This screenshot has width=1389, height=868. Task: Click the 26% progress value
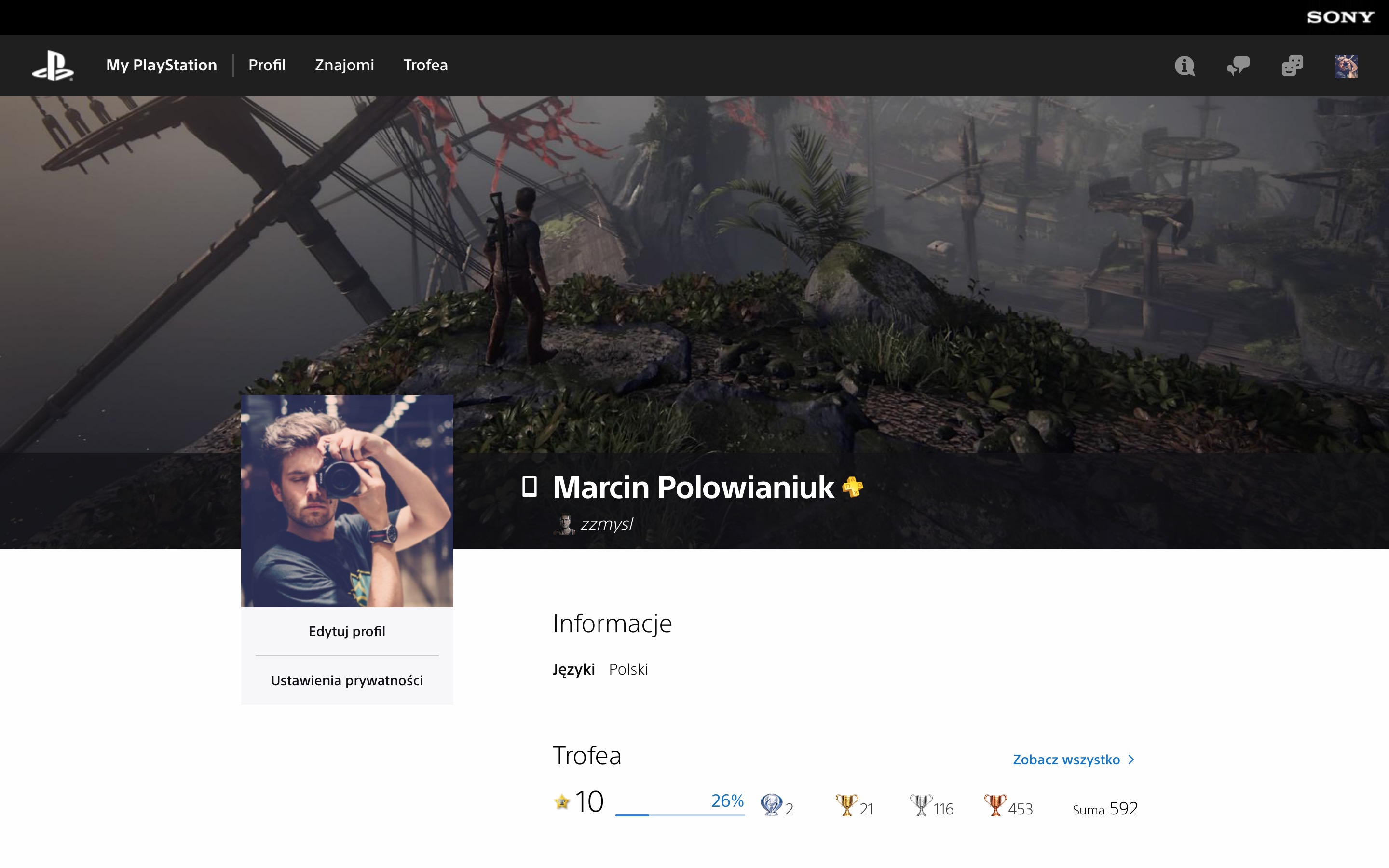(x=727, y=800)
